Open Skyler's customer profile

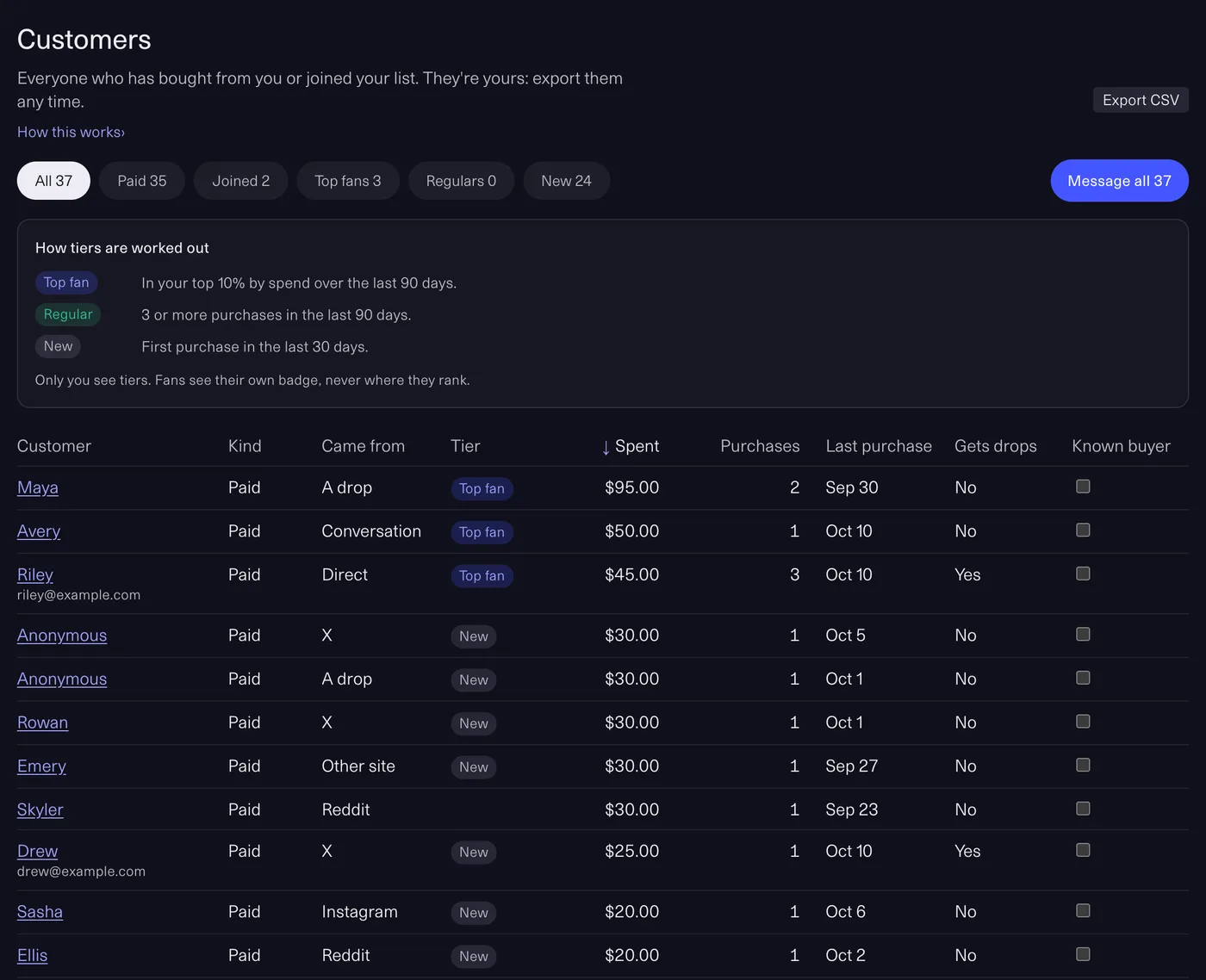[40, 809]
